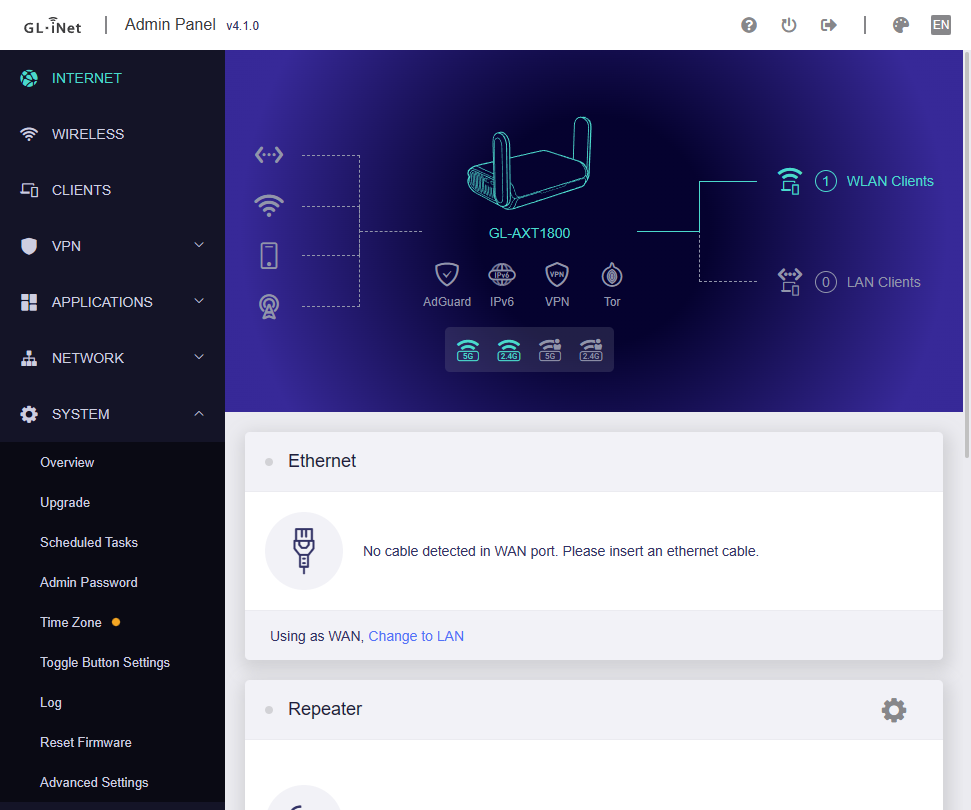The height and width of the screenshot is (810, 971).
Task: Click the logout arrow icon
Action: tap(829, 25)
